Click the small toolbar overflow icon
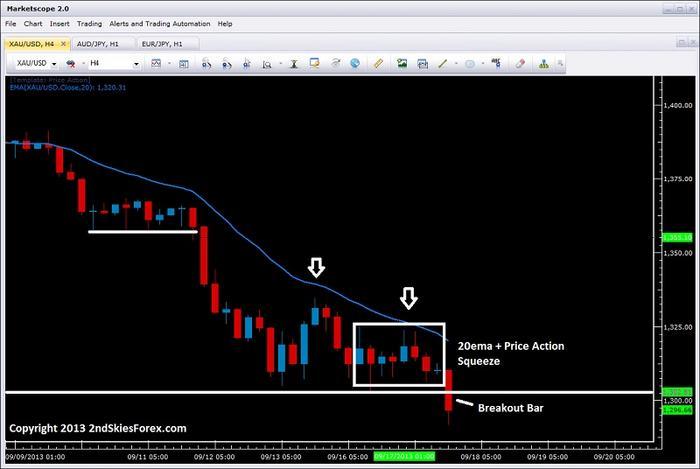 [560, 64]
